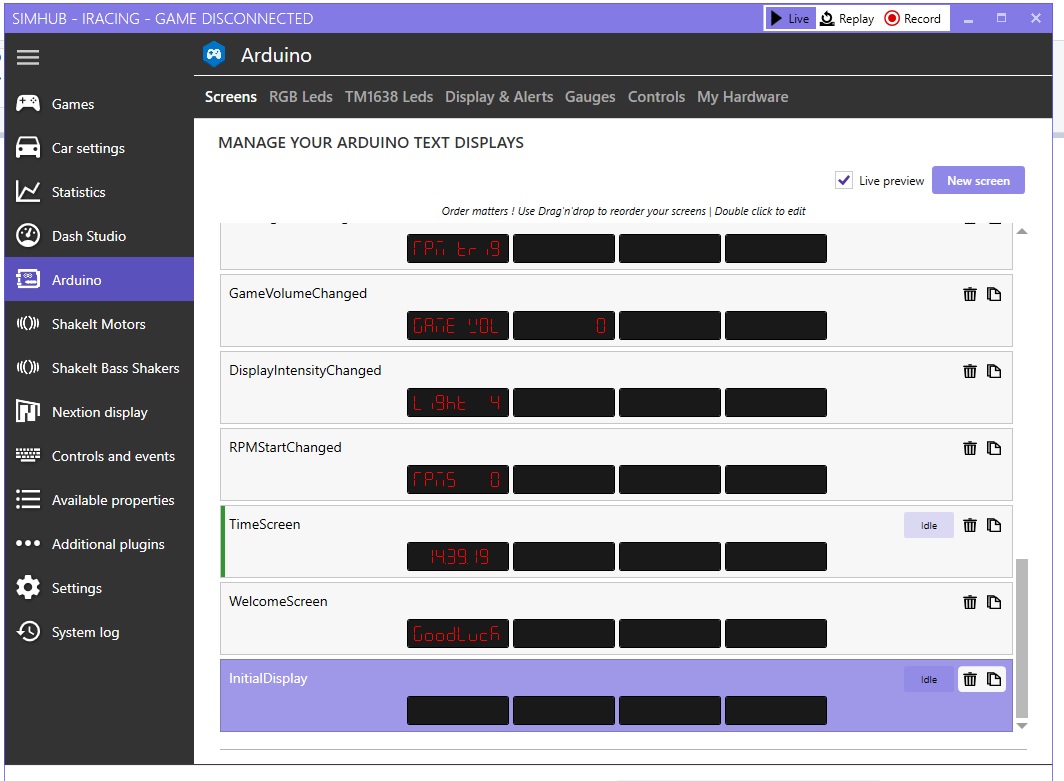1064x781 pixels.
Task: Delete the InitialDisplay screen
Action: click(x=970, y=679)
